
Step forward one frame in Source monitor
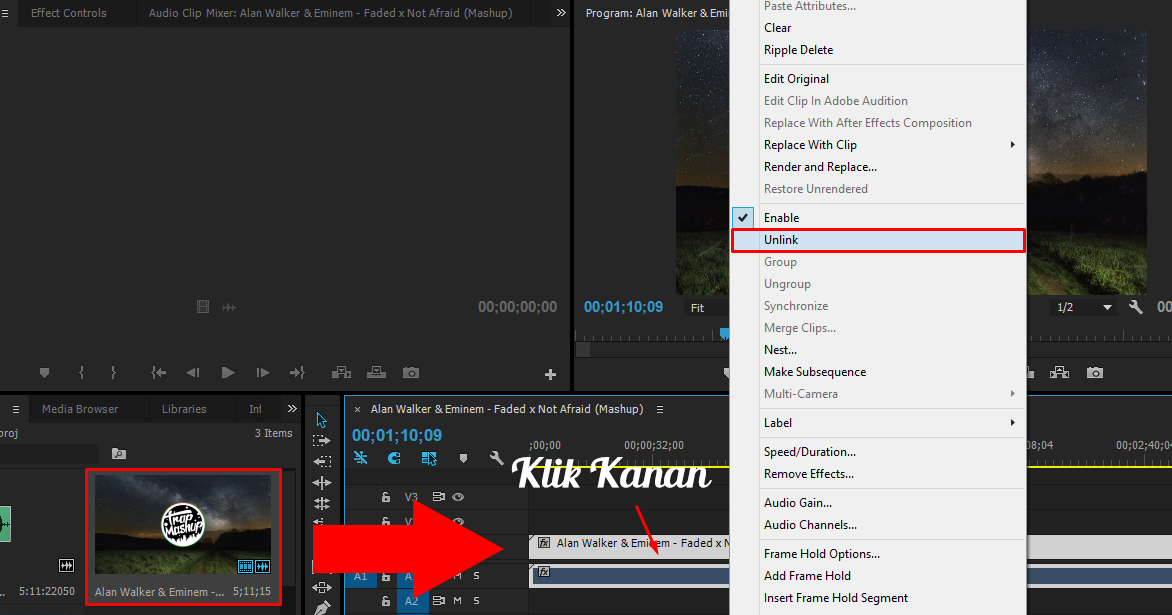[x=262, y=372]
